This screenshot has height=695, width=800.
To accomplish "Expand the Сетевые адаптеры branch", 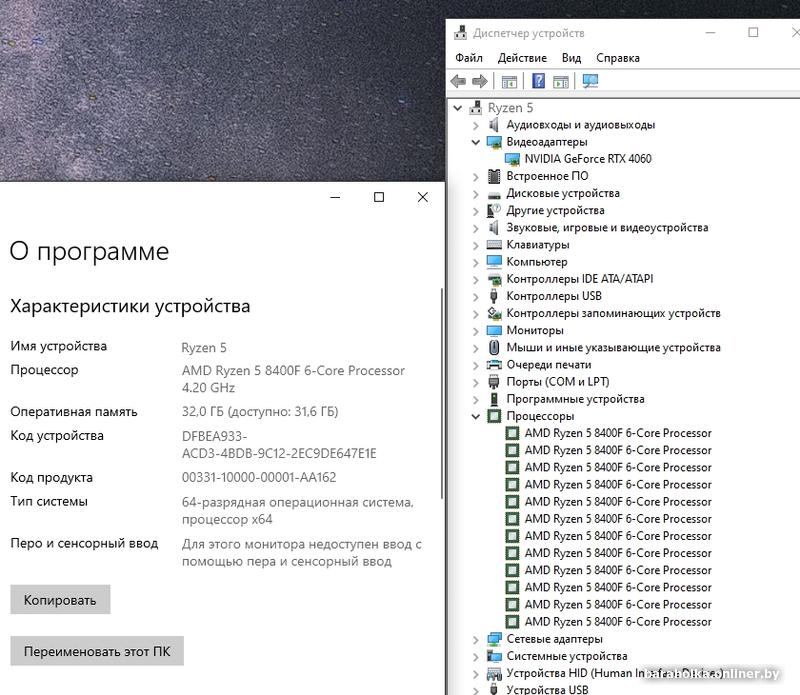I will [476, 639].
